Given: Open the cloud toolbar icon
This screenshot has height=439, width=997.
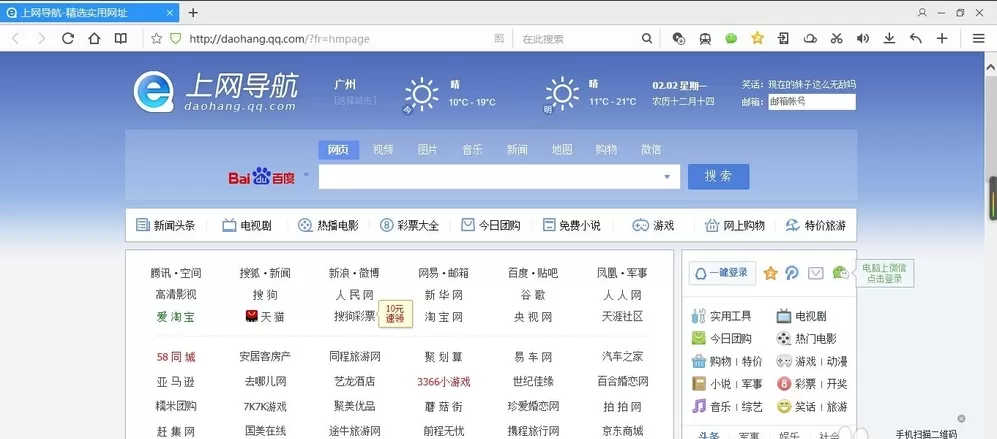Looking at the screenshot, I should tap(810, 39).
